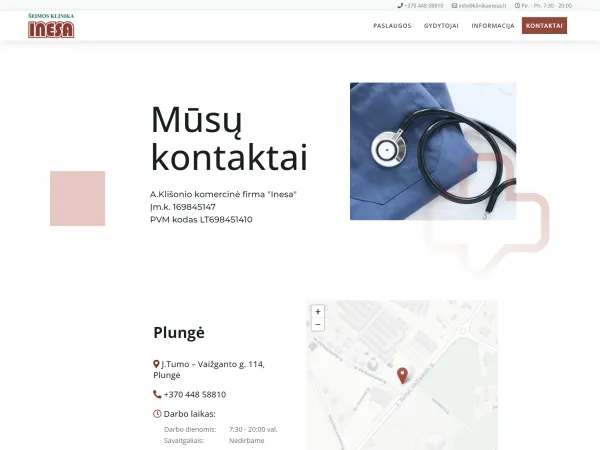Click the location marker icon beside address

(x=156, y=364)
